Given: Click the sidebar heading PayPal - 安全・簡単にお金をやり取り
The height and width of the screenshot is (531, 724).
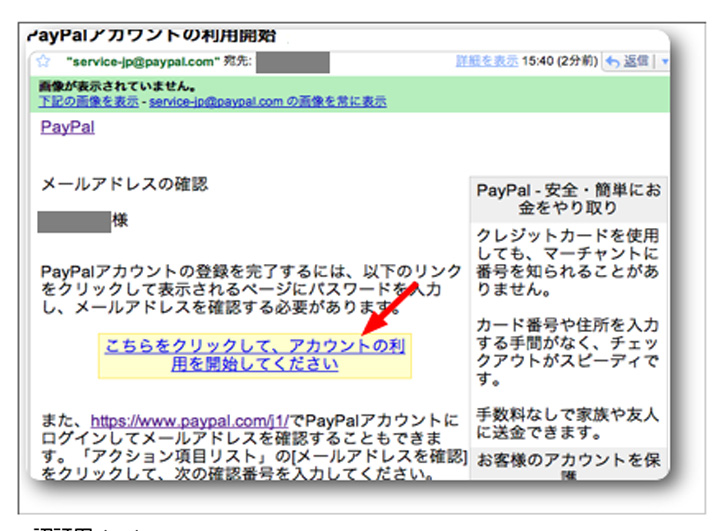Looking at the screenshot, I should 568,199.
